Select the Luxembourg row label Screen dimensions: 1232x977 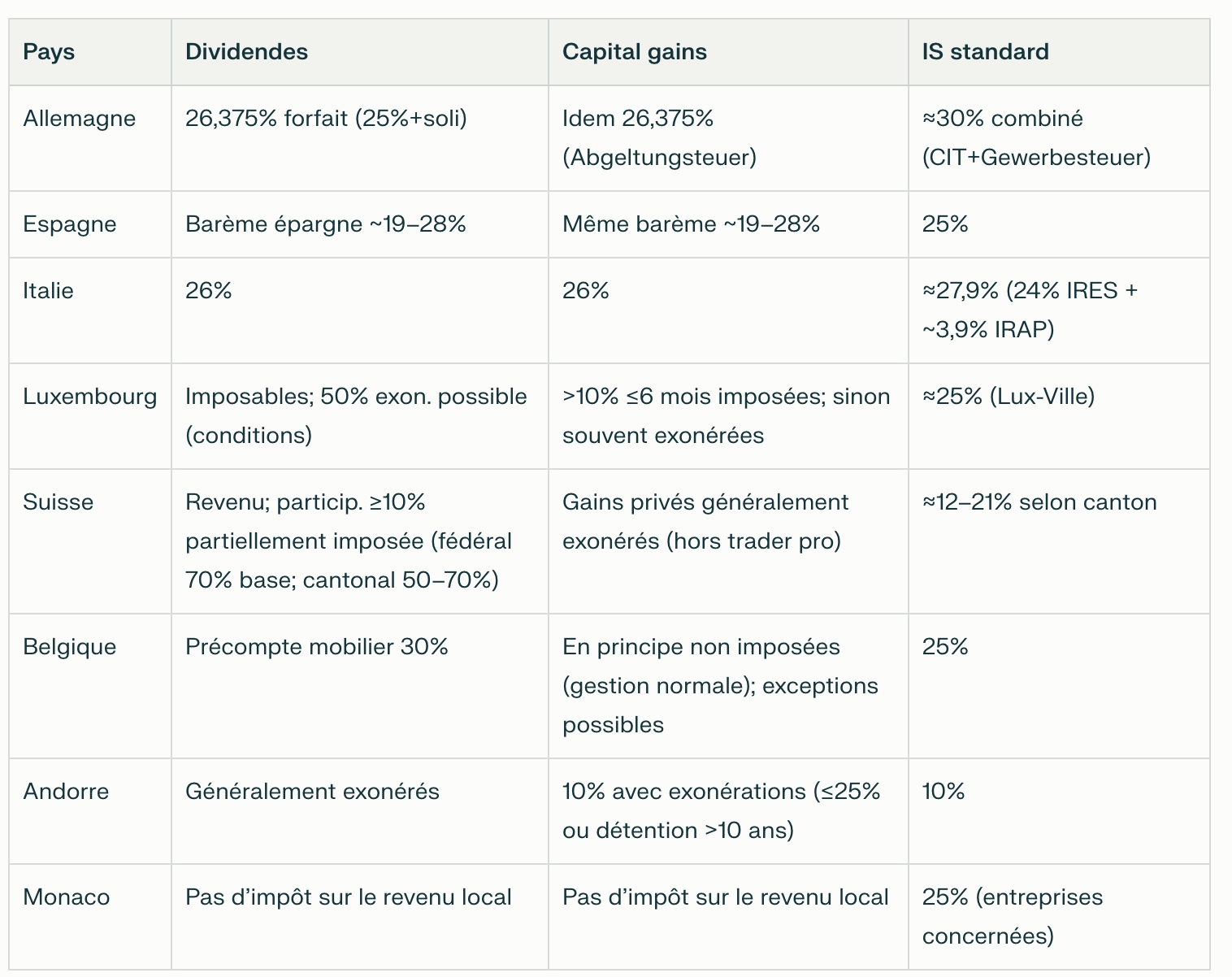(x=90, y=397)
